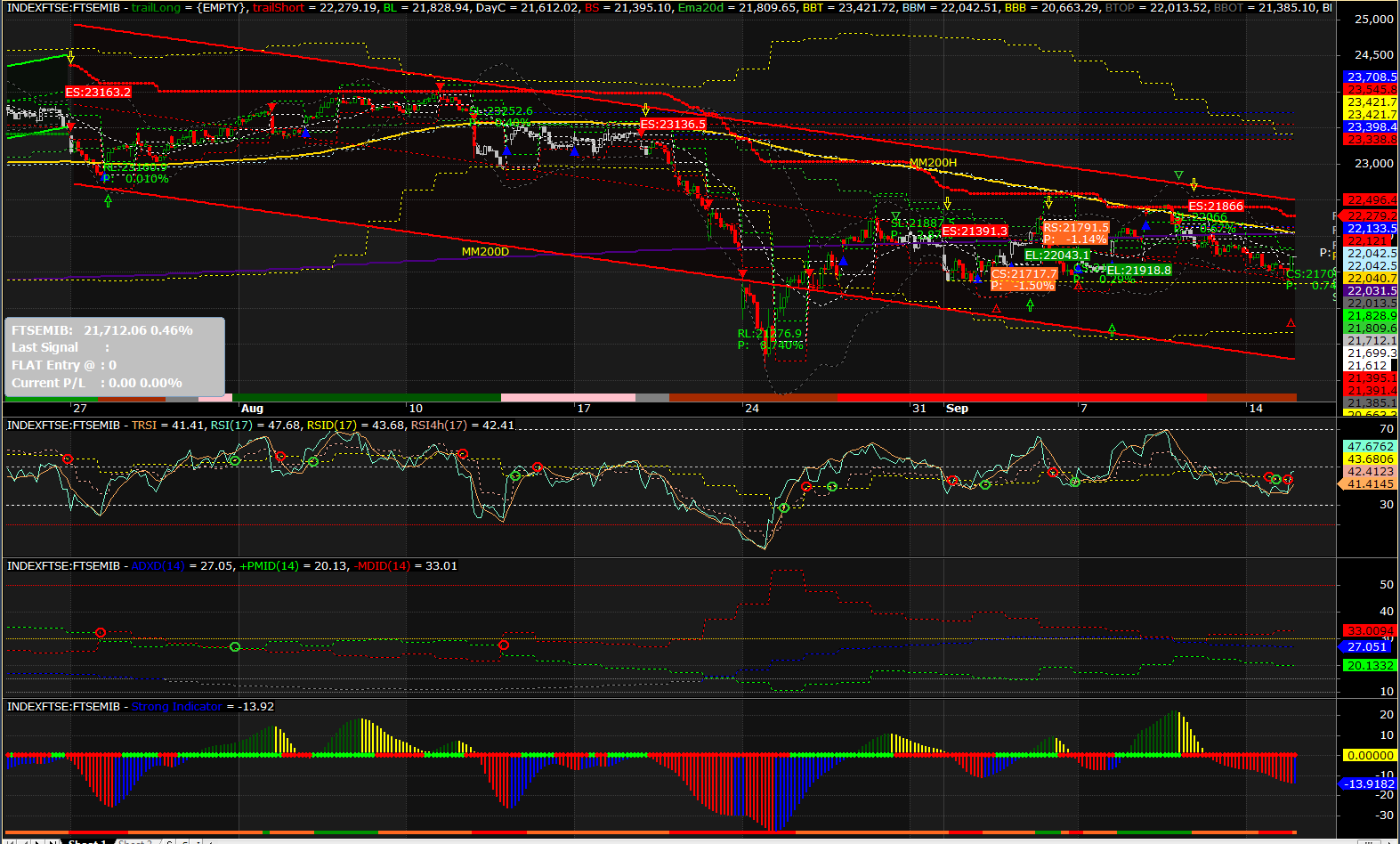Select the first red circle in ADX pane
Image resolution: width=1400 pixels, height=844 pixels.
coord(101,633)
